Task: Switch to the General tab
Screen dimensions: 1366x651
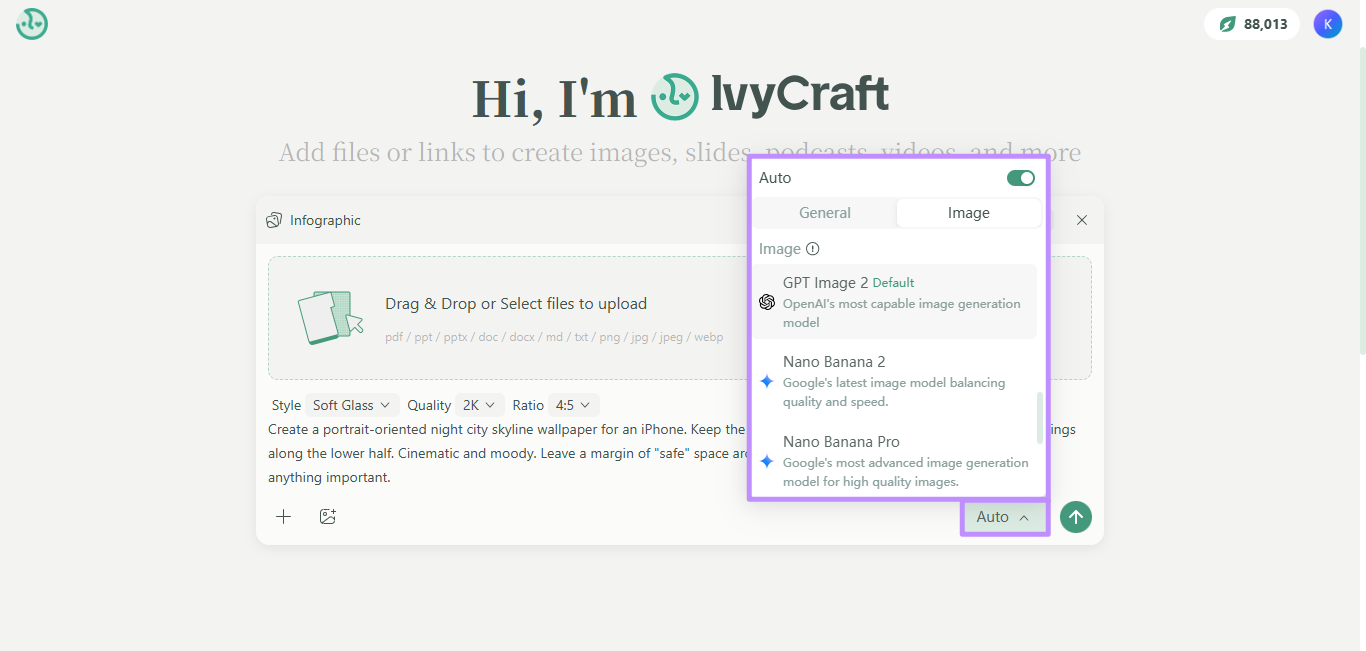Action: [x=825, y=213]
